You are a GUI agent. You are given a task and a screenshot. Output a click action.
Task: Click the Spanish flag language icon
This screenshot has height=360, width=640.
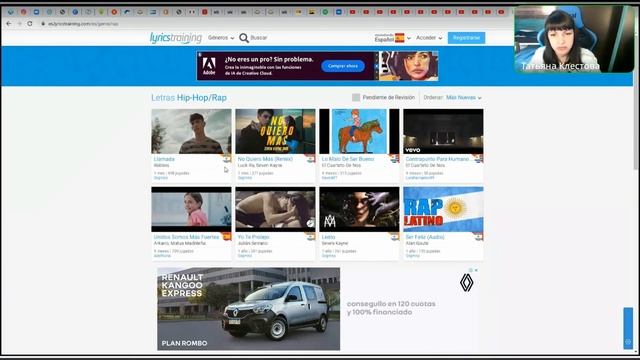[x=400, y=38]
